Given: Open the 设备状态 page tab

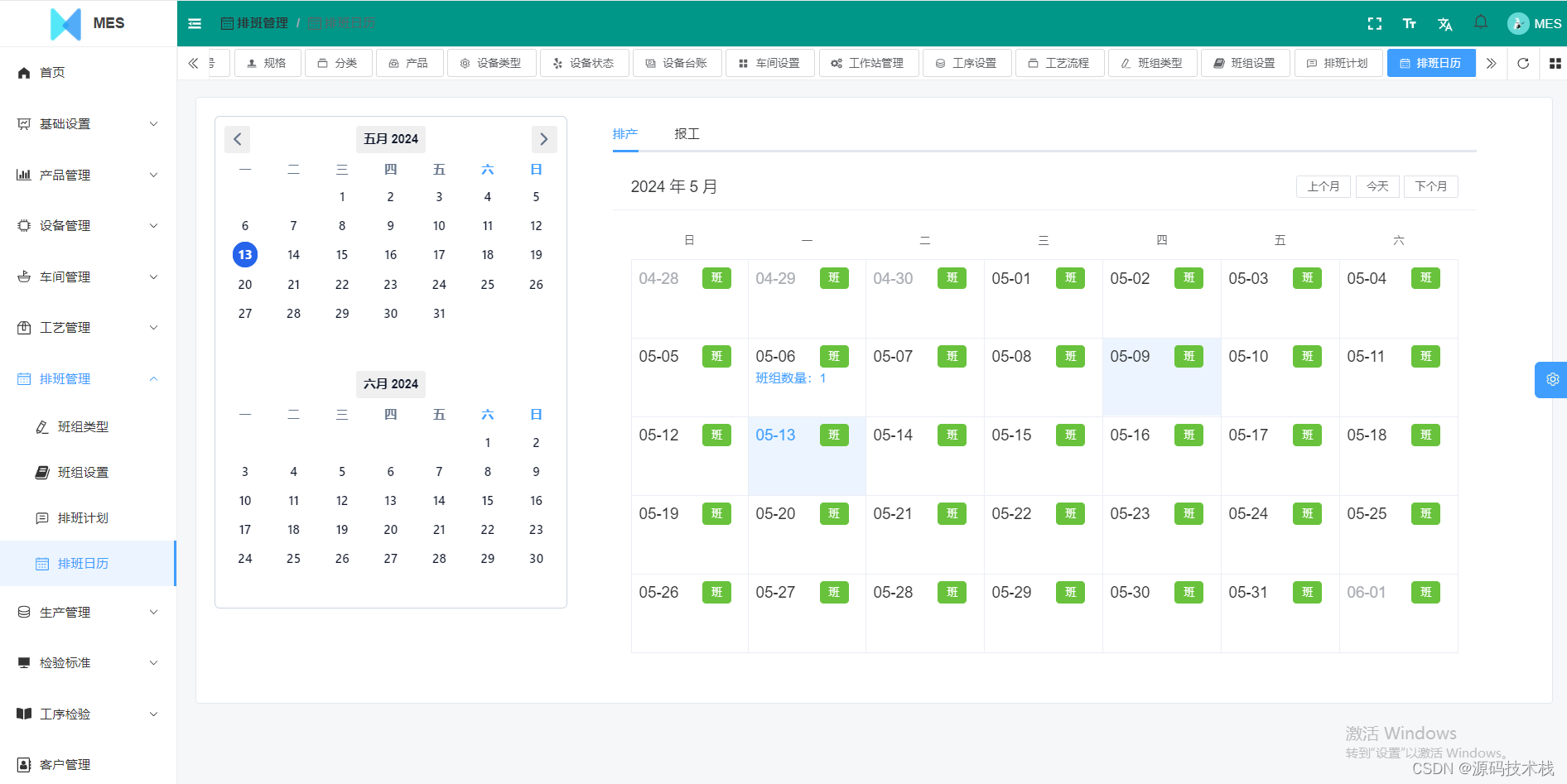Looking at the screenshot, I should click(584, 63).
